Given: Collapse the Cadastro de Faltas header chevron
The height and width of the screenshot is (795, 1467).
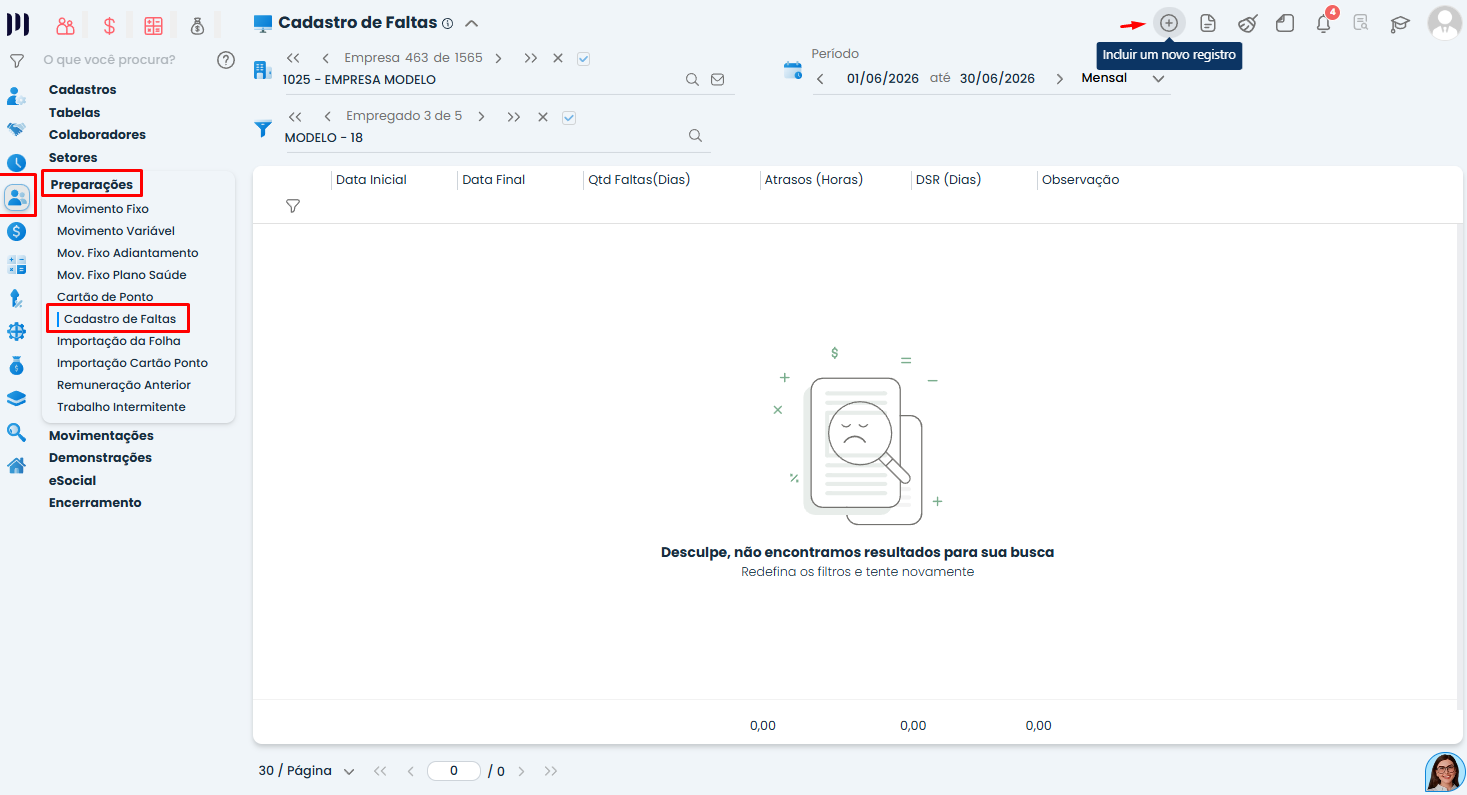Looking at the screenshot, I should [x=472, y=23].
